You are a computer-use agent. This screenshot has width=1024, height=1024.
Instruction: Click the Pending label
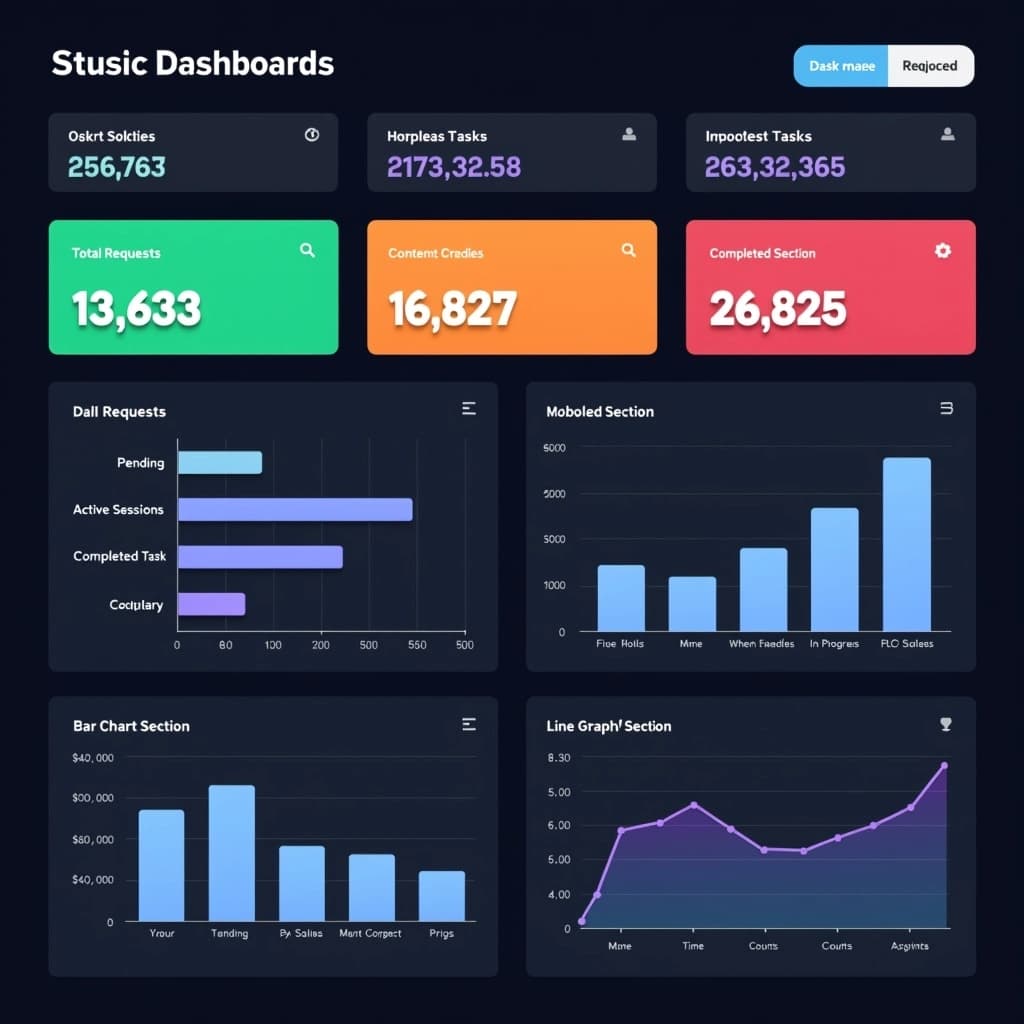pyautogui.click(x=140, y=463)
